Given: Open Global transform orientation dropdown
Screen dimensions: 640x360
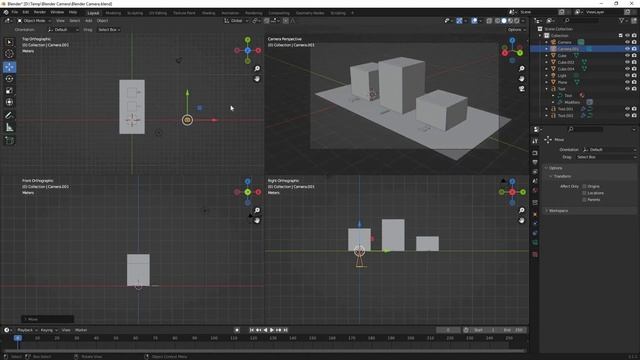Looking at the screenshot, I should (236, 20).
